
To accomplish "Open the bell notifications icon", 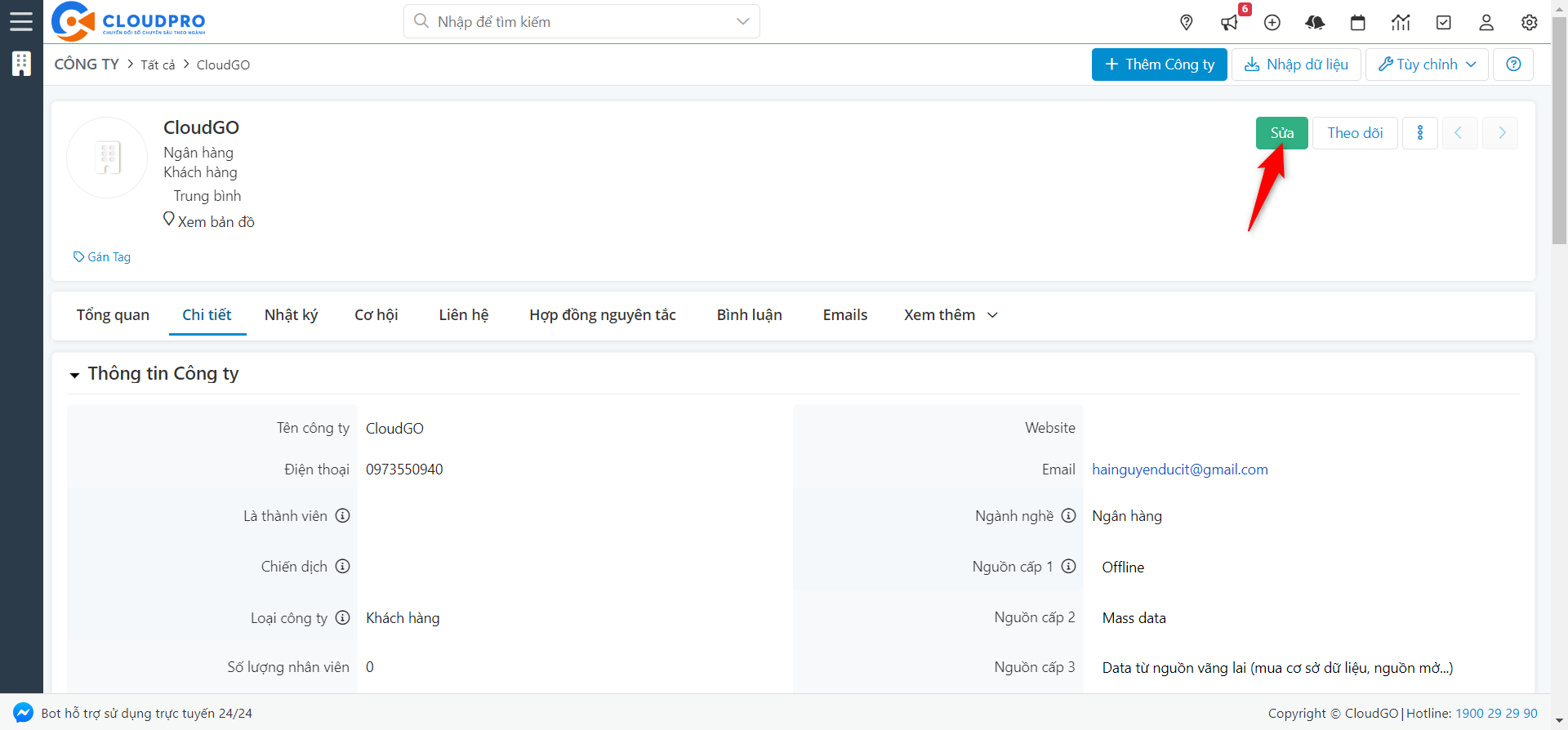I will pyautogui.click(x=1315, y=23).
